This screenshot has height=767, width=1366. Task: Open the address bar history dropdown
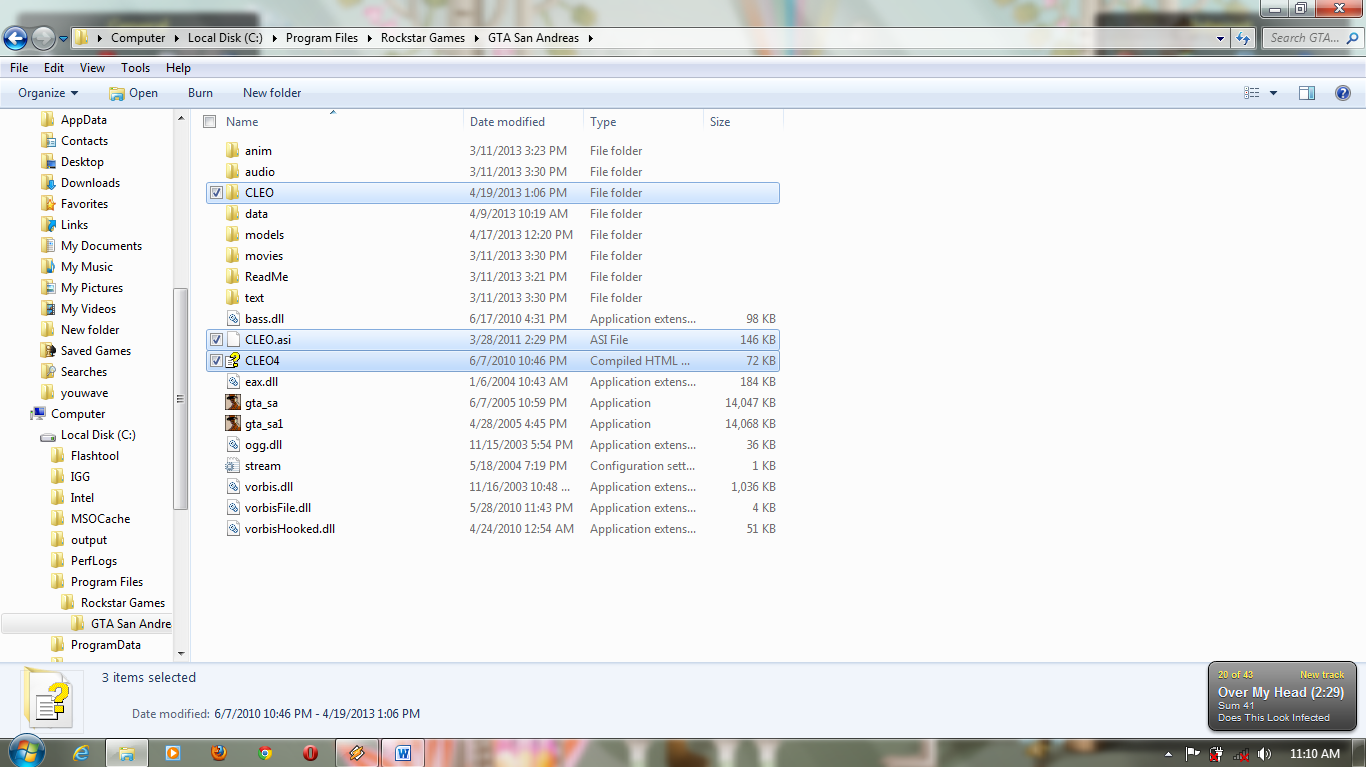point(1220,38)
